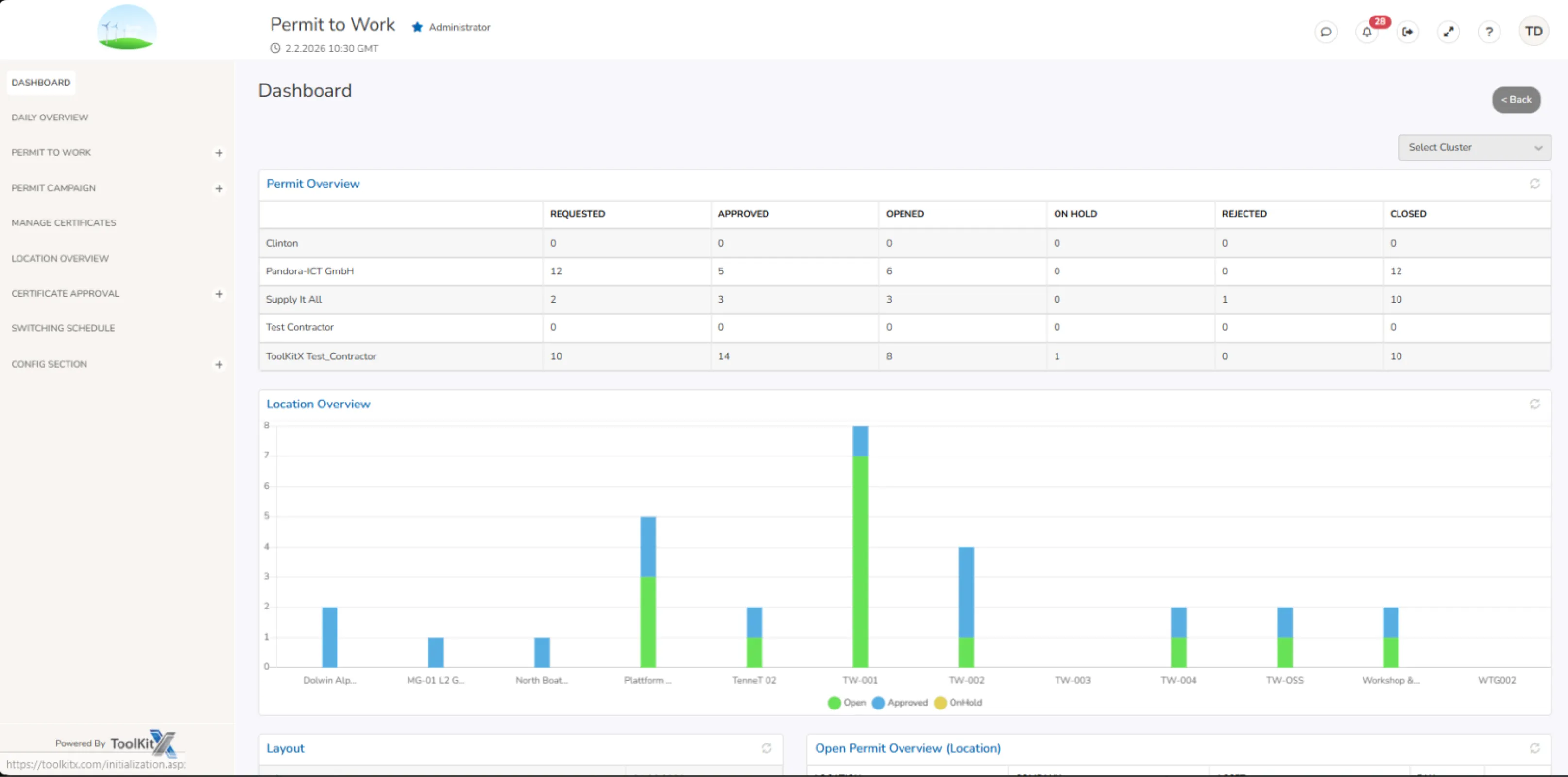Open help via the question mark icon
This screenshot has width=1568, height=777.
click(1489, 32)
